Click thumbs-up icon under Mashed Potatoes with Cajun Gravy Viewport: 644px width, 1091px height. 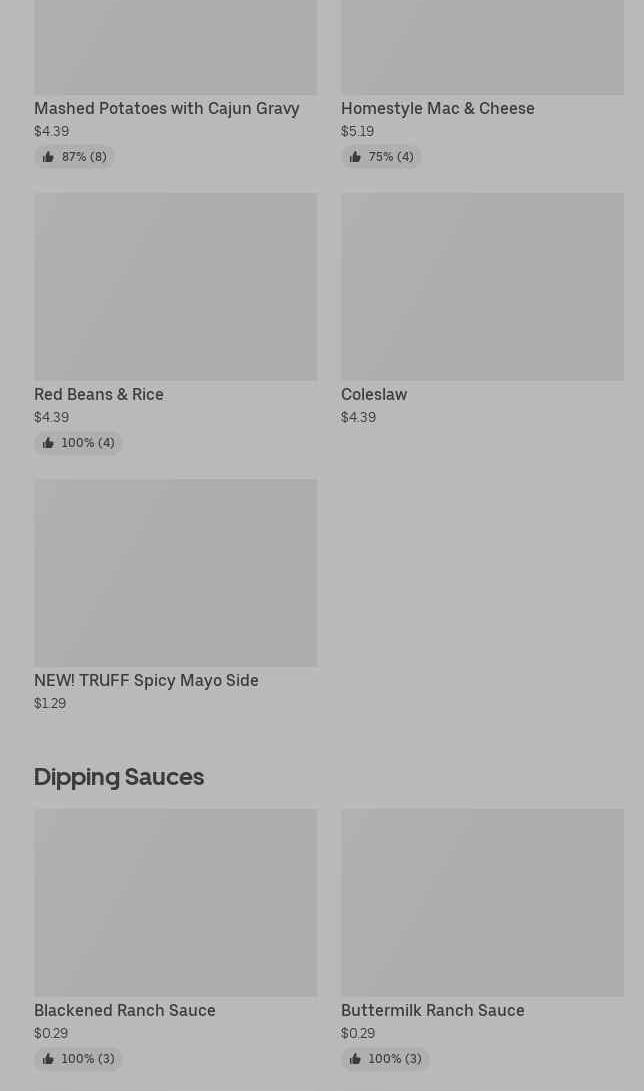coord(48,157)
